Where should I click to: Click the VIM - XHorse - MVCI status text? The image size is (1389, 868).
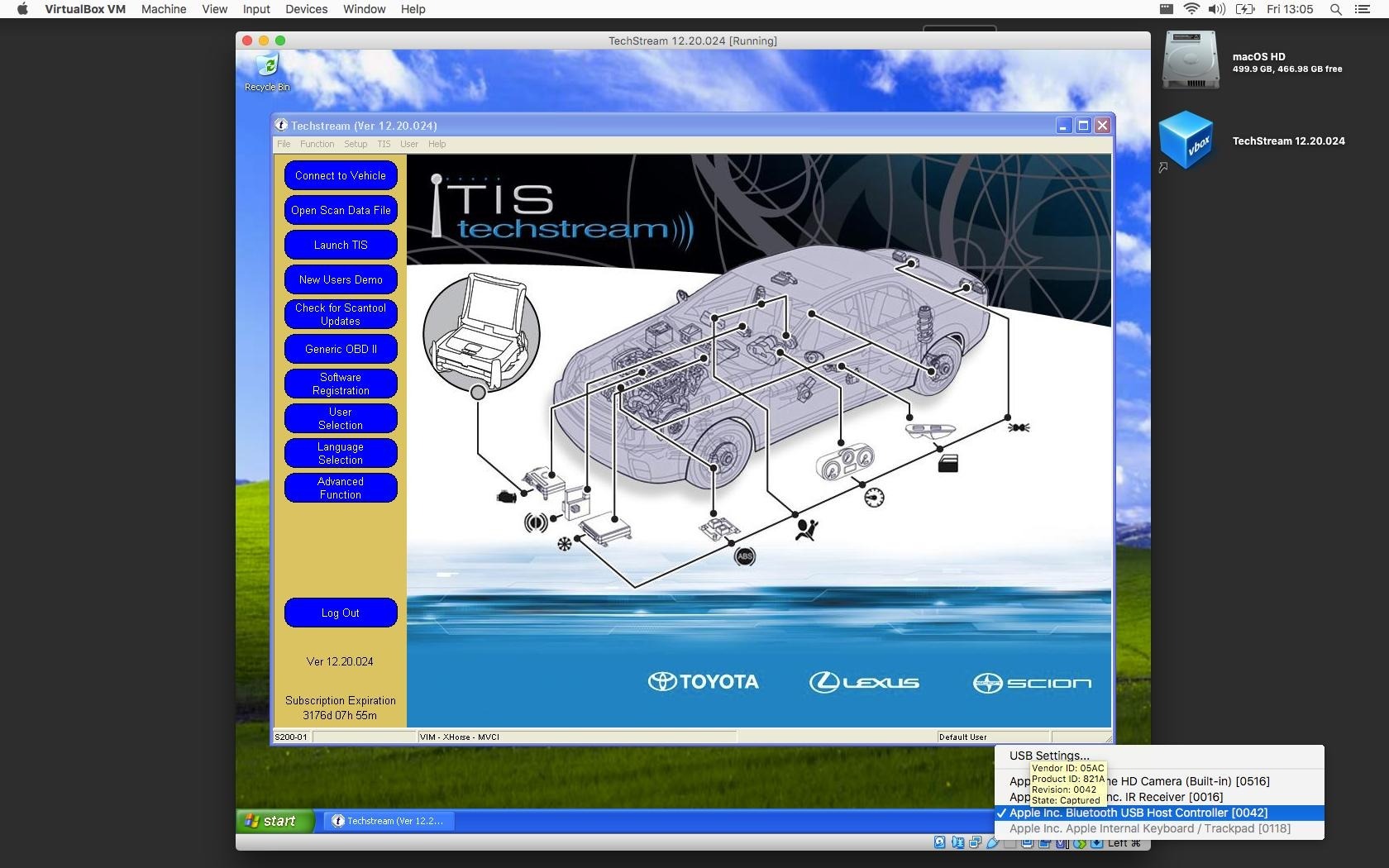coord(460,737)
